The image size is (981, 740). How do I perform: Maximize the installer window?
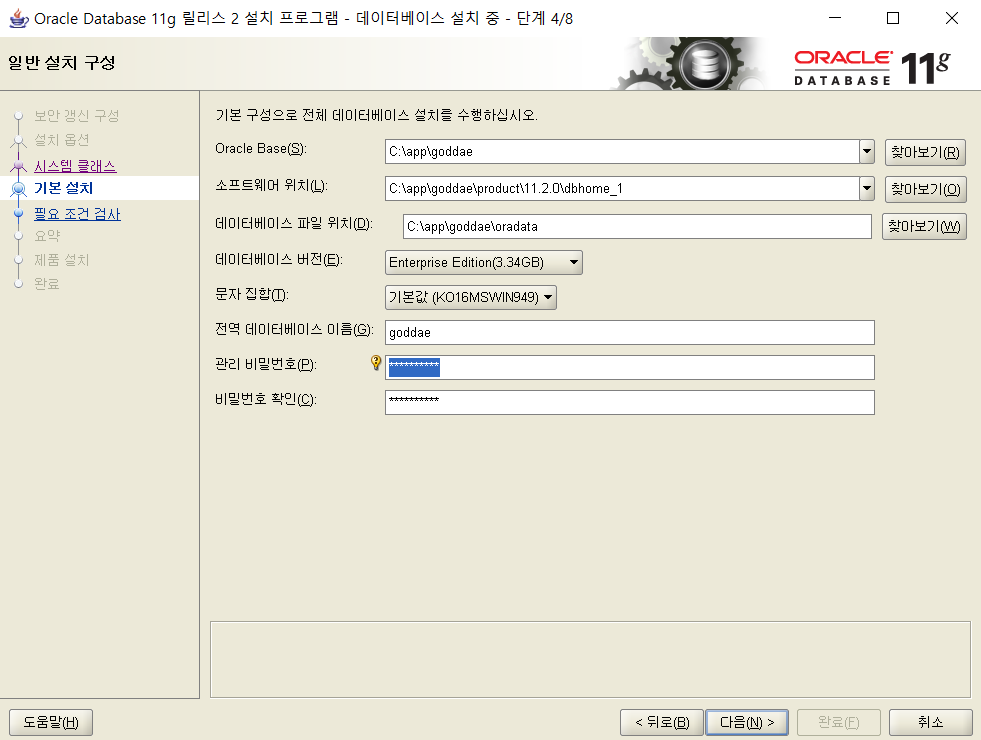[893, 18]
